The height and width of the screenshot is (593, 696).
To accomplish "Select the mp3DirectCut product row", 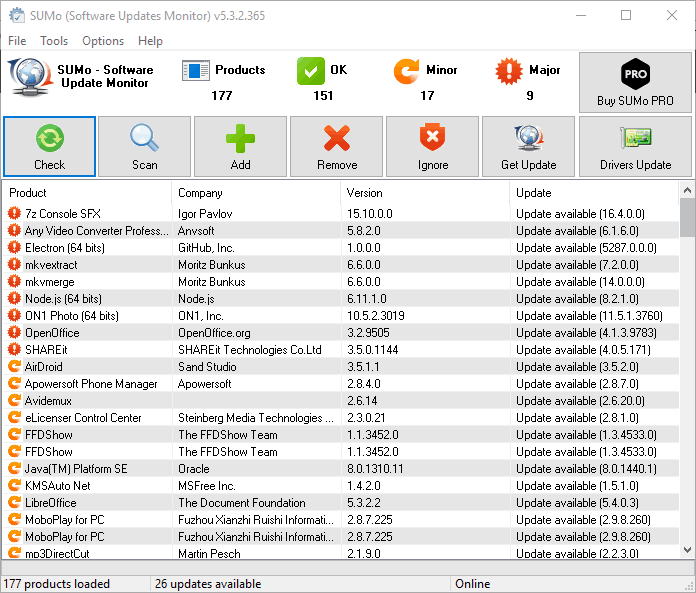I will [x=341, y=553].
